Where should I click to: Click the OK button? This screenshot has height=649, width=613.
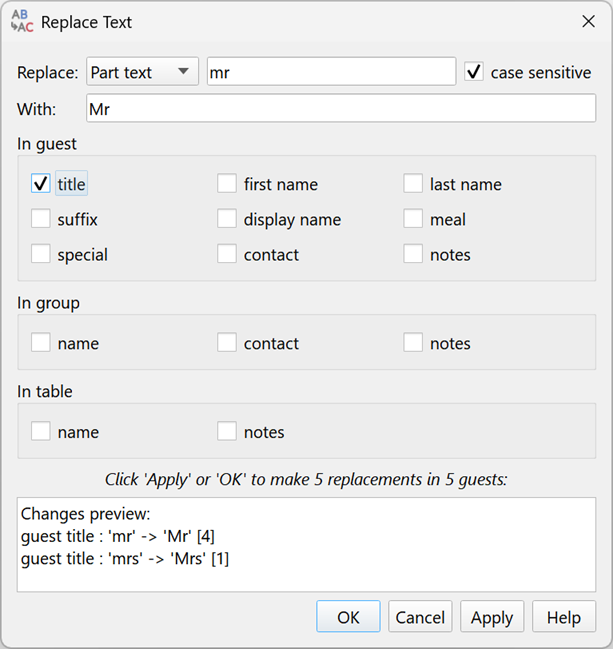(348, 617)
